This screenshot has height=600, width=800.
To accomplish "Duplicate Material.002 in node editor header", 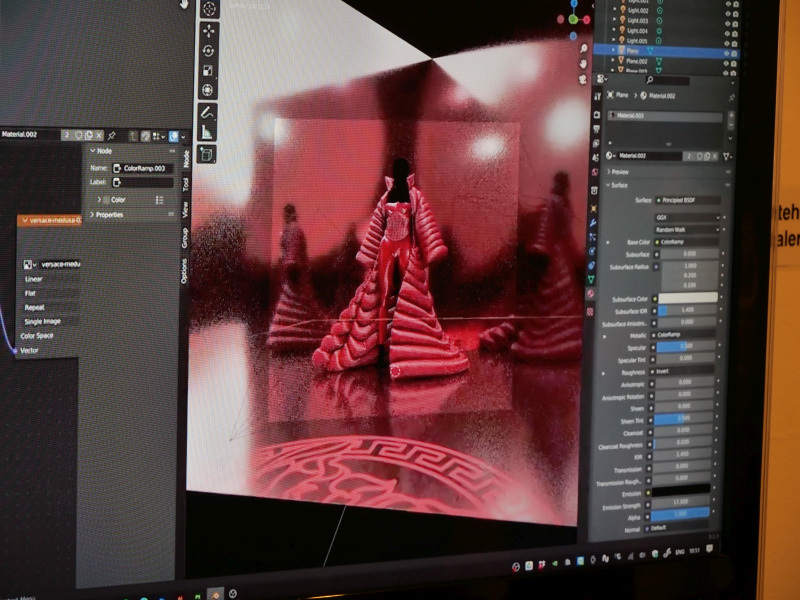I will tap(89, 135).
